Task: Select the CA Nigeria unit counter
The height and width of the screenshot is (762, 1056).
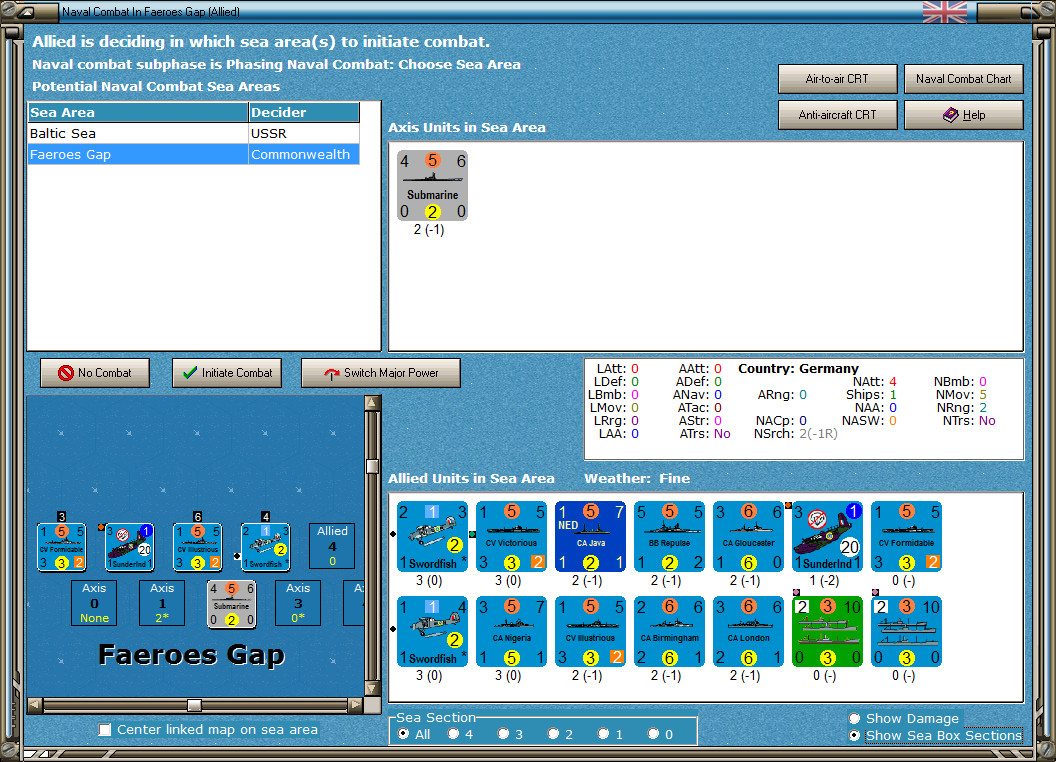Action: tap(511, 631)
